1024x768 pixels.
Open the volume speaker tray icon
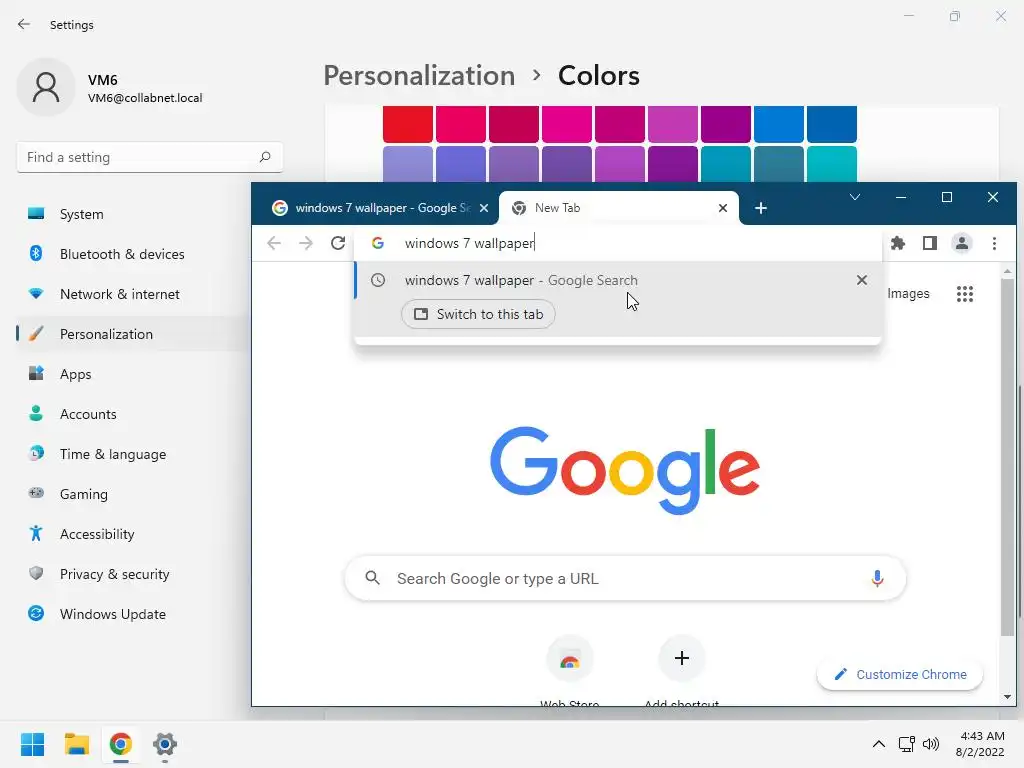[x=931, y=744]
